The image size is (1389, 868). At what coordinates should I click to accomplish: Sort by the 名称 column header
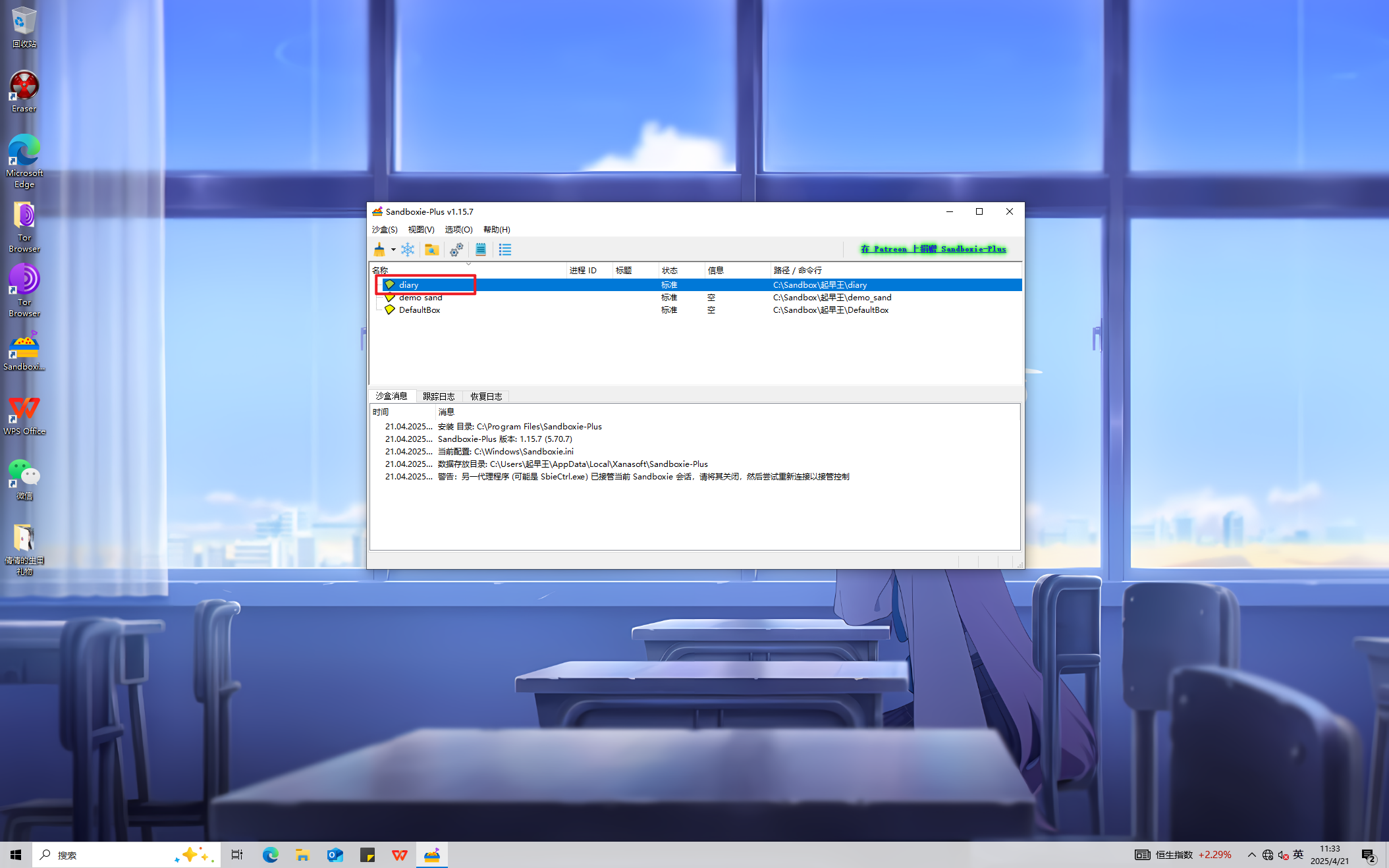381,271
